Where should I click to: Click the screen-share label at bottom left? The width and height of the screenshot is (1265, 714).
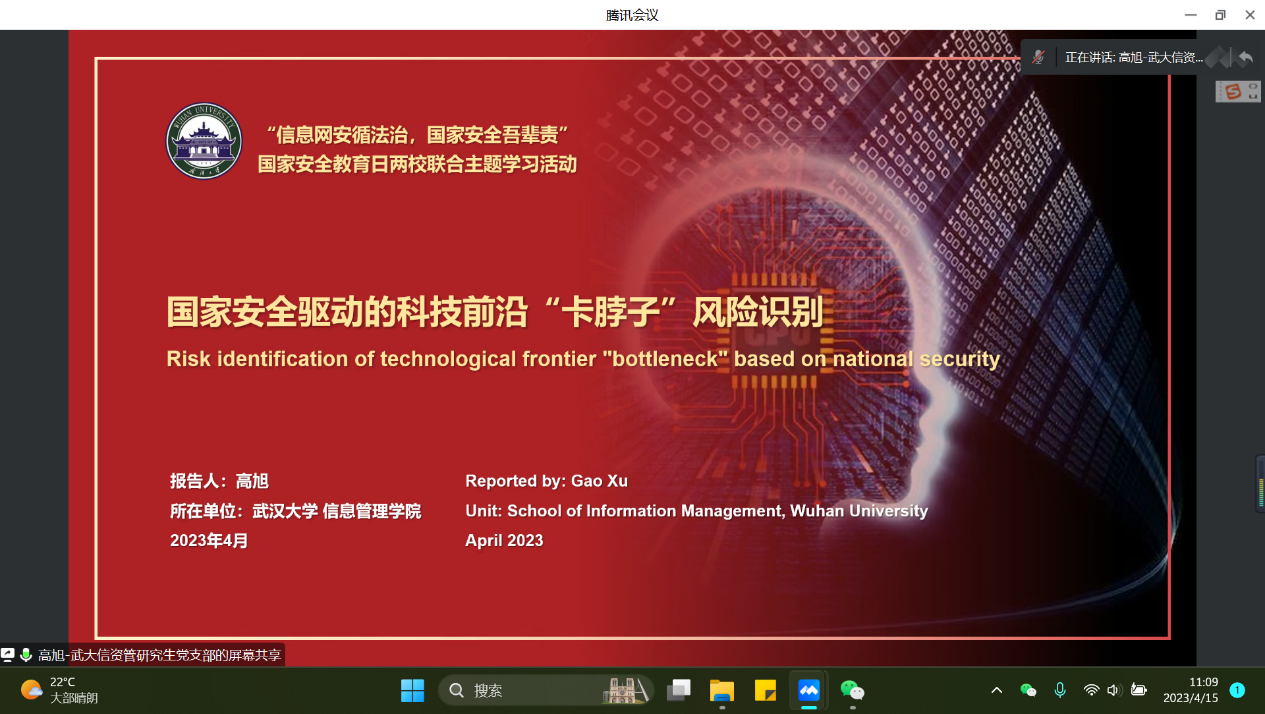point(159,655)
